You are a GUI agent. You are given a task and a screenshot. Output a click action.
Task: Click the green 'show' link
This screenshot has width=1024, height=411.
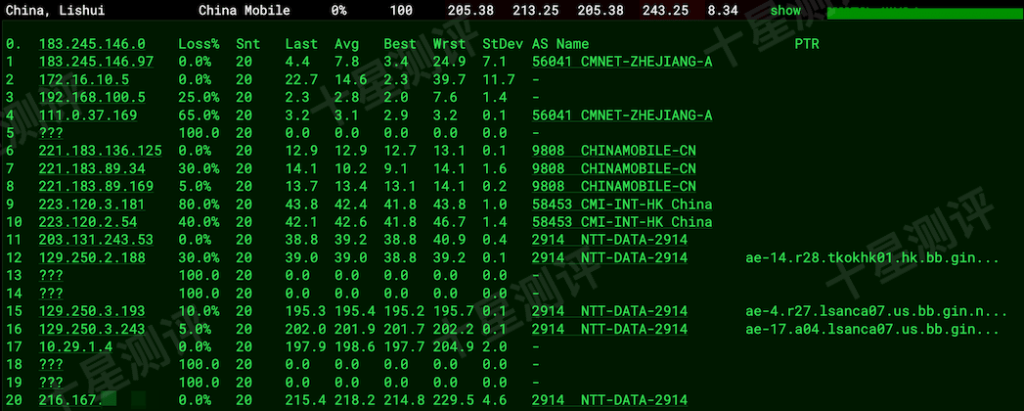click(785, 11)
